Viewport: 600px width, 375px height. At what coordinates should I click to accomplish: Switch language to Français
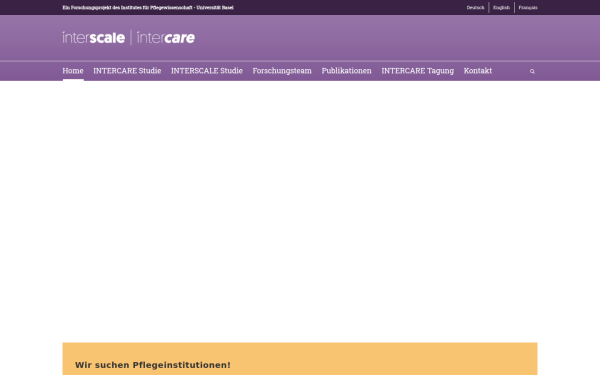coord(528,8)
